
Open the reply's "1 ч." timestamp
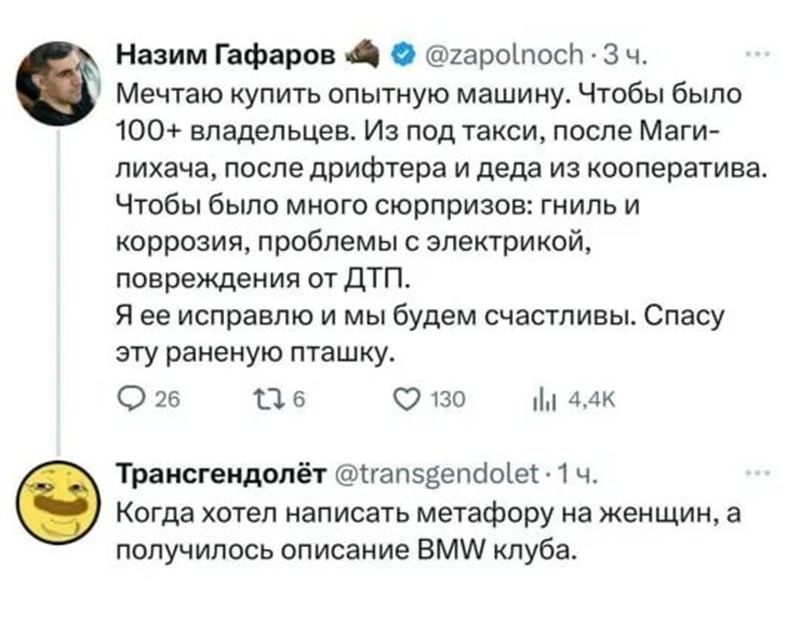(570, 470)
